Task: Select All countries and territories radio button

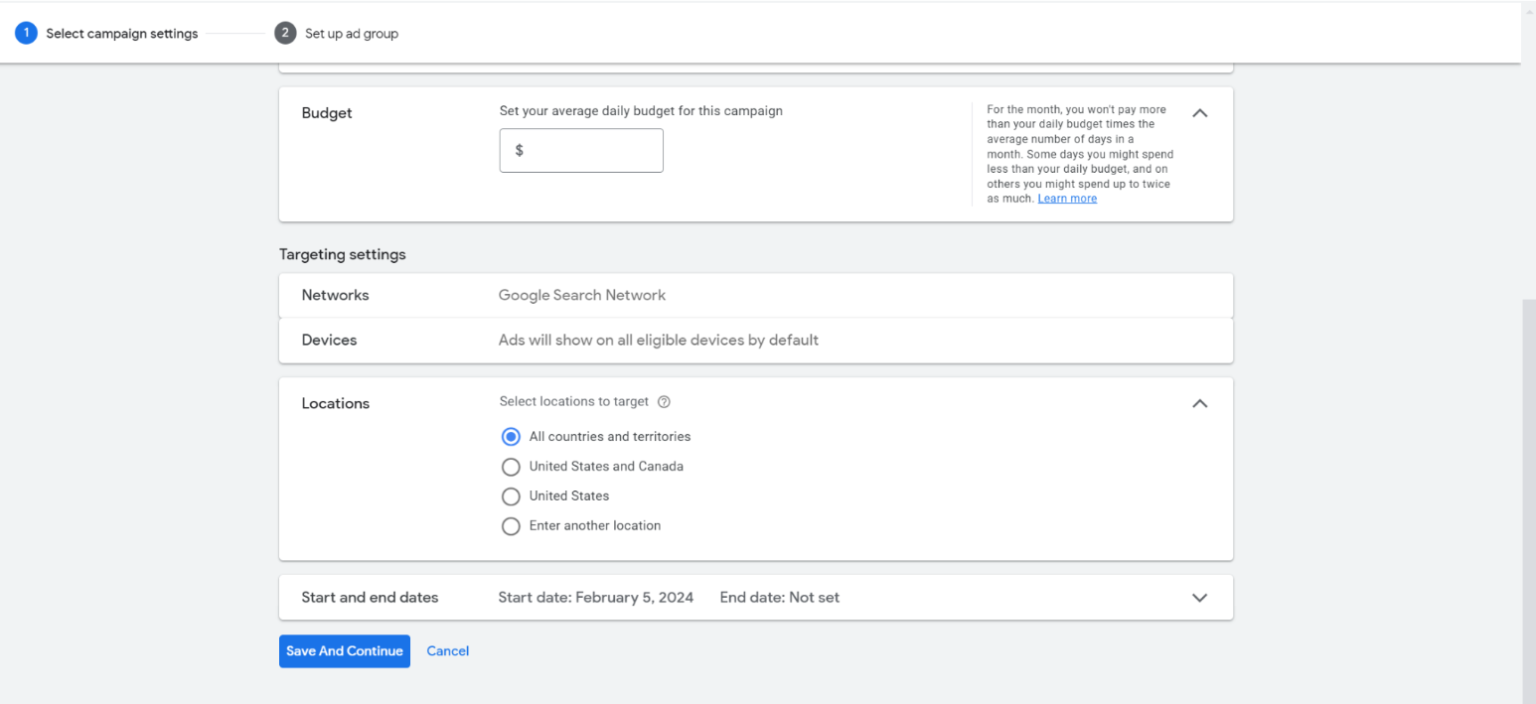Action: point(511,437)
